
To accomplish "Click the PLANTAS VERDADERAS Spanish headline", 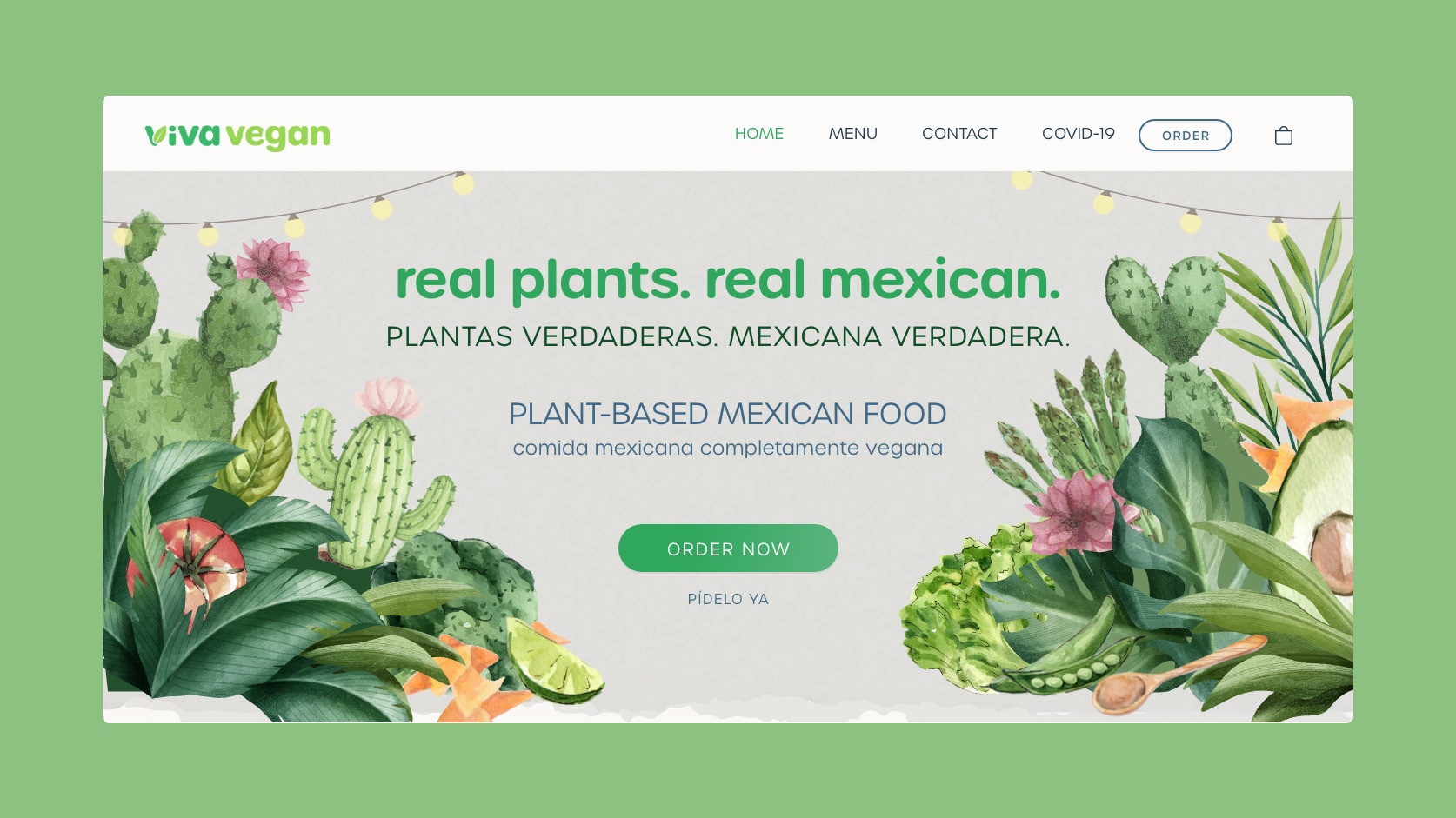I will [728, 336].
